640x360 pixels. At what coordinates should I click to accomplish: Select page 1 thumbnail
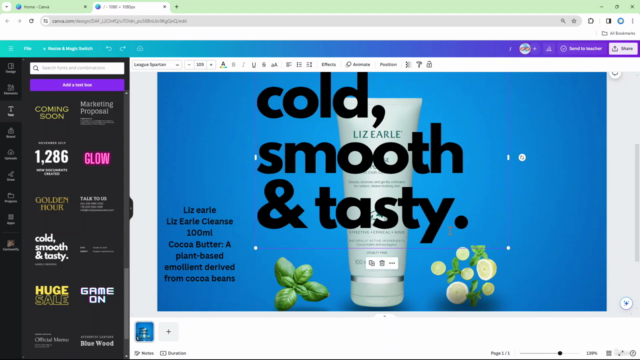tap(144, 331)
